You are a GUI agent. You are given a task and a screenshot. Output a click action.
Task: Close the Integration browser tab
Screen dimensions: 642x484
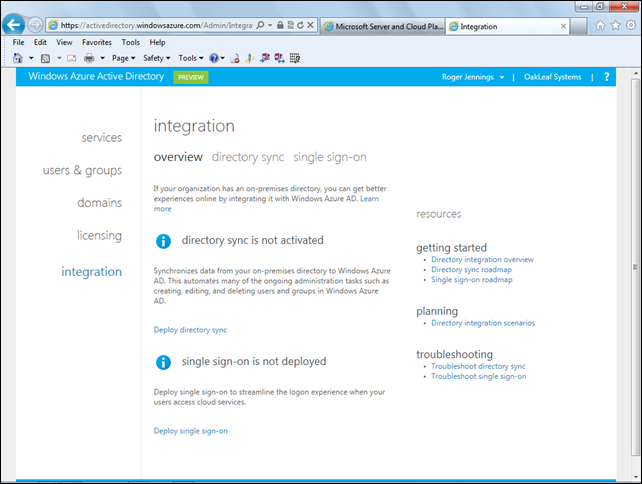(x=563, y=26)
